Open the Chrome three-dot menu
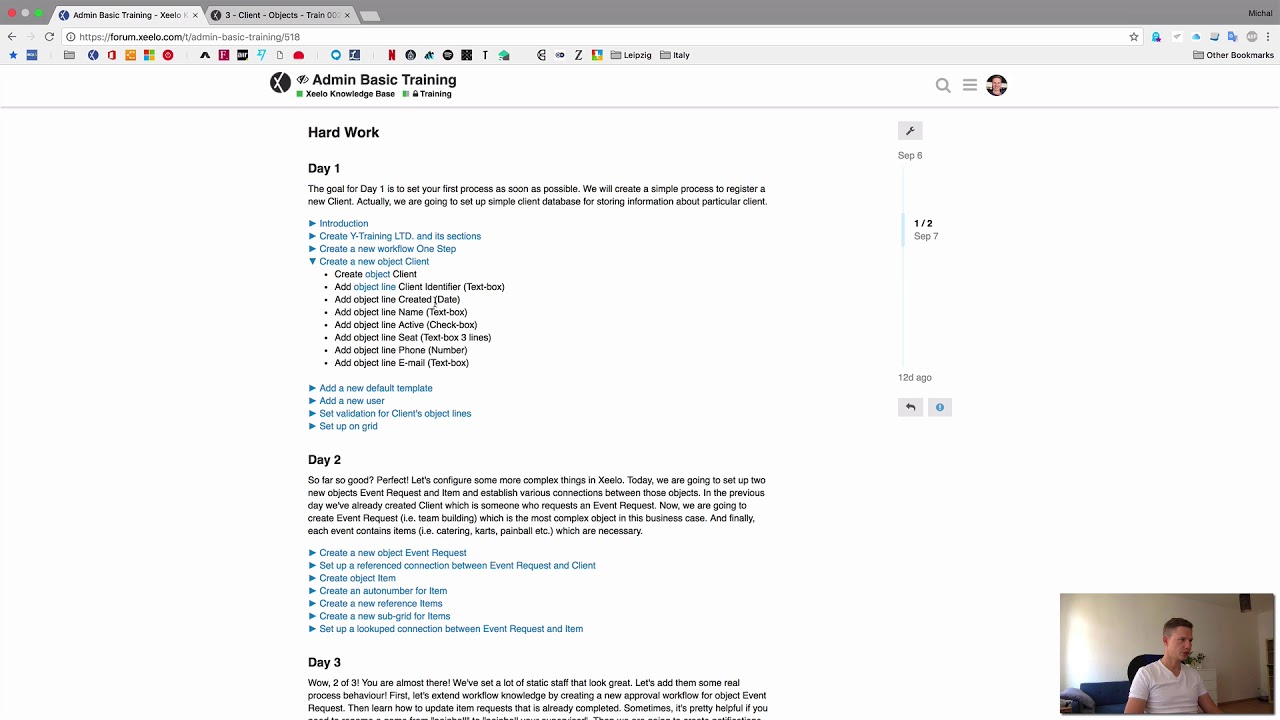This screenshot has height=720, width=1280. pyautogui.click(x=1268, y=36)
